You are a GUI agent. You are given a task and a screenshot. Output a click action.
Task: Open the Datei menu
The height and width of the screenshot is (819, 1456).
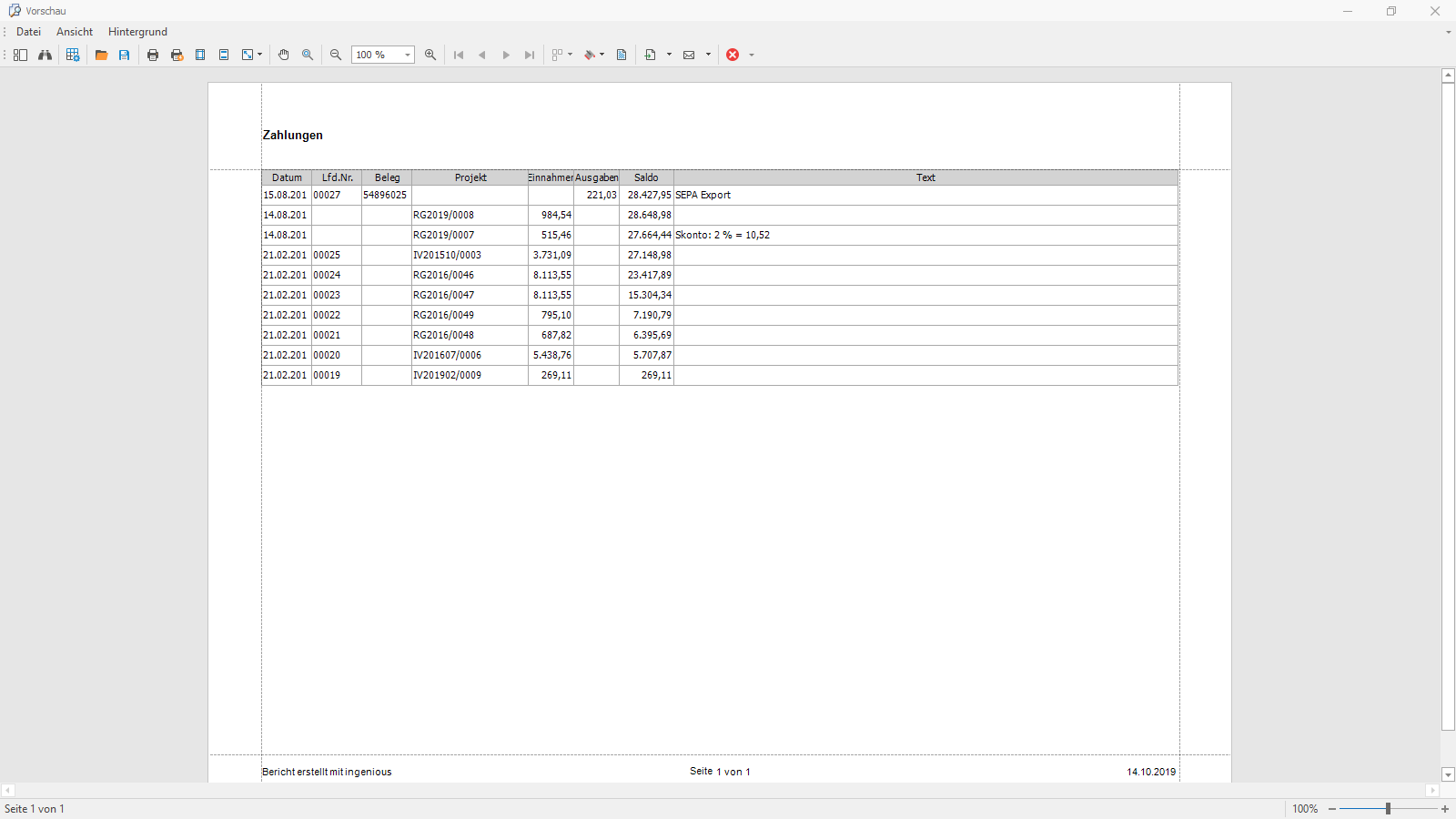pos(28,32)
